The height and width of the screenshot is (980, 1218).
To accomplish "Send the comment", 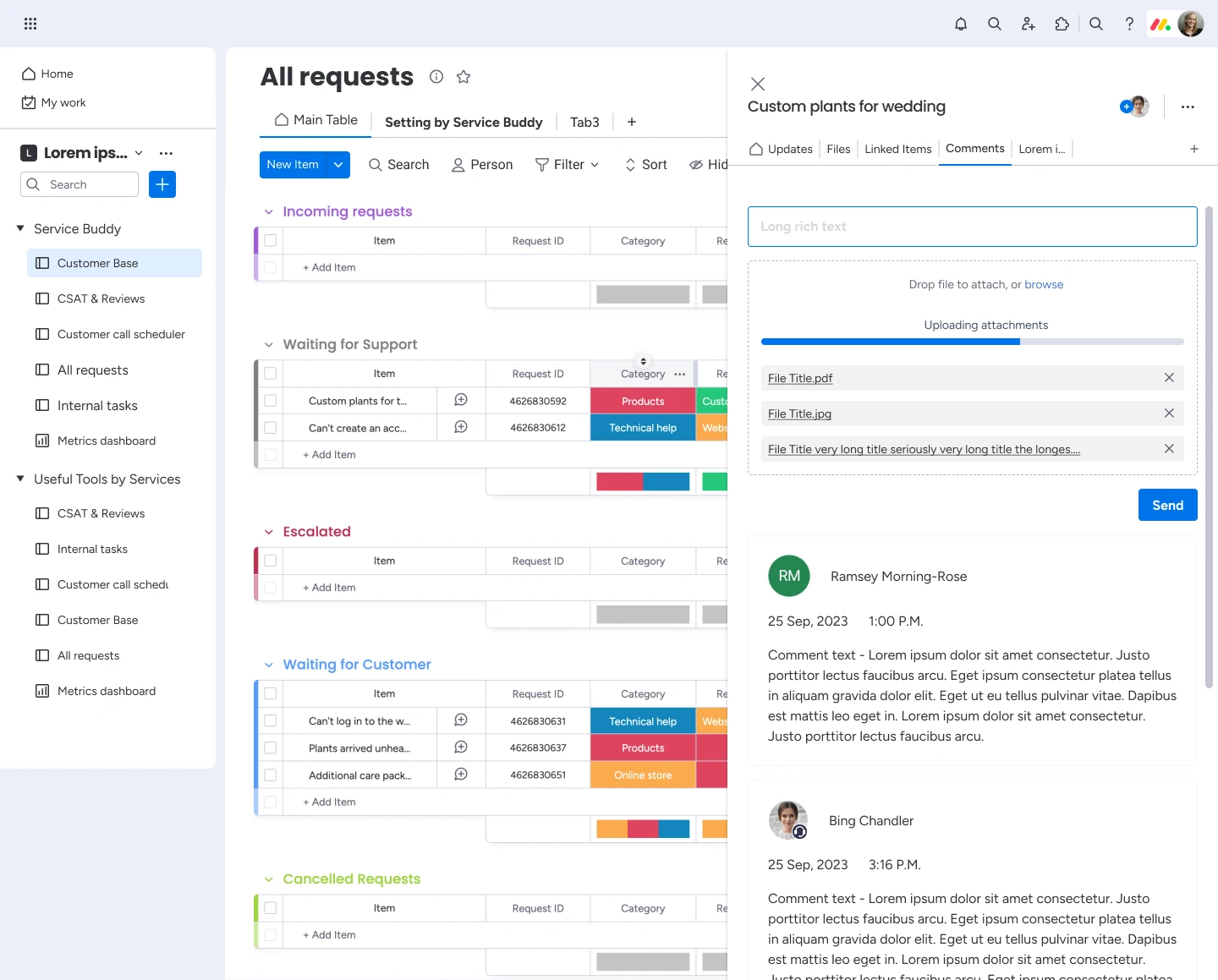I will pos(1167,505).
